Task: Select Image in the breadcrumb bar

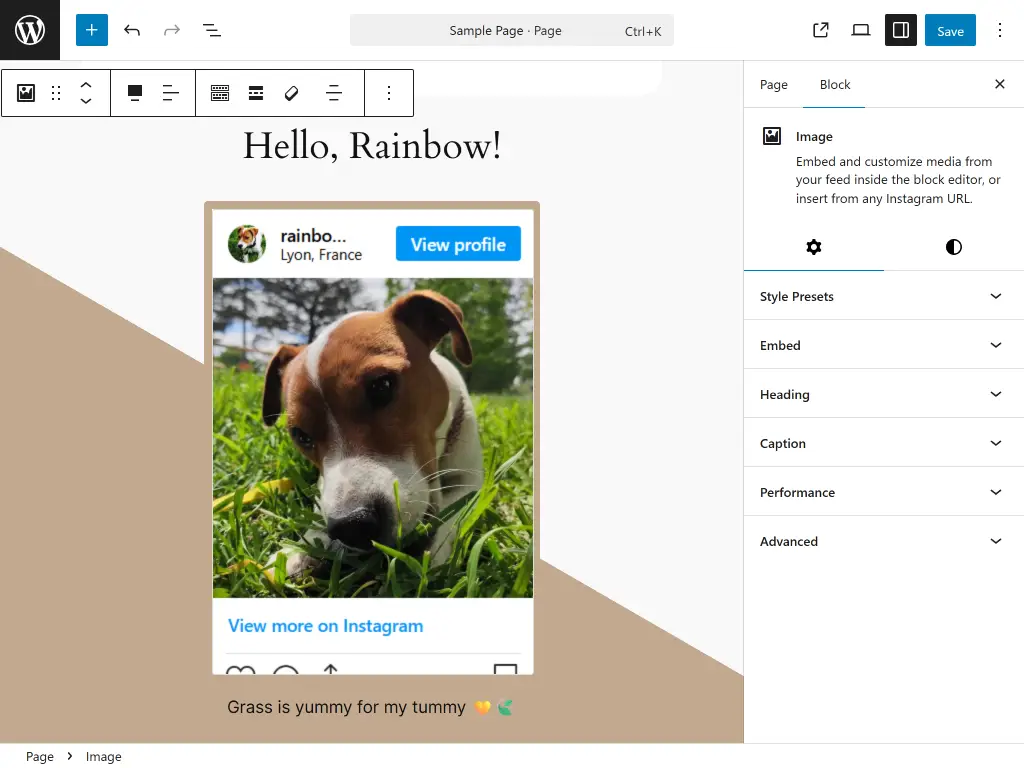Action: pyautogui.click(x=103, y=756)
